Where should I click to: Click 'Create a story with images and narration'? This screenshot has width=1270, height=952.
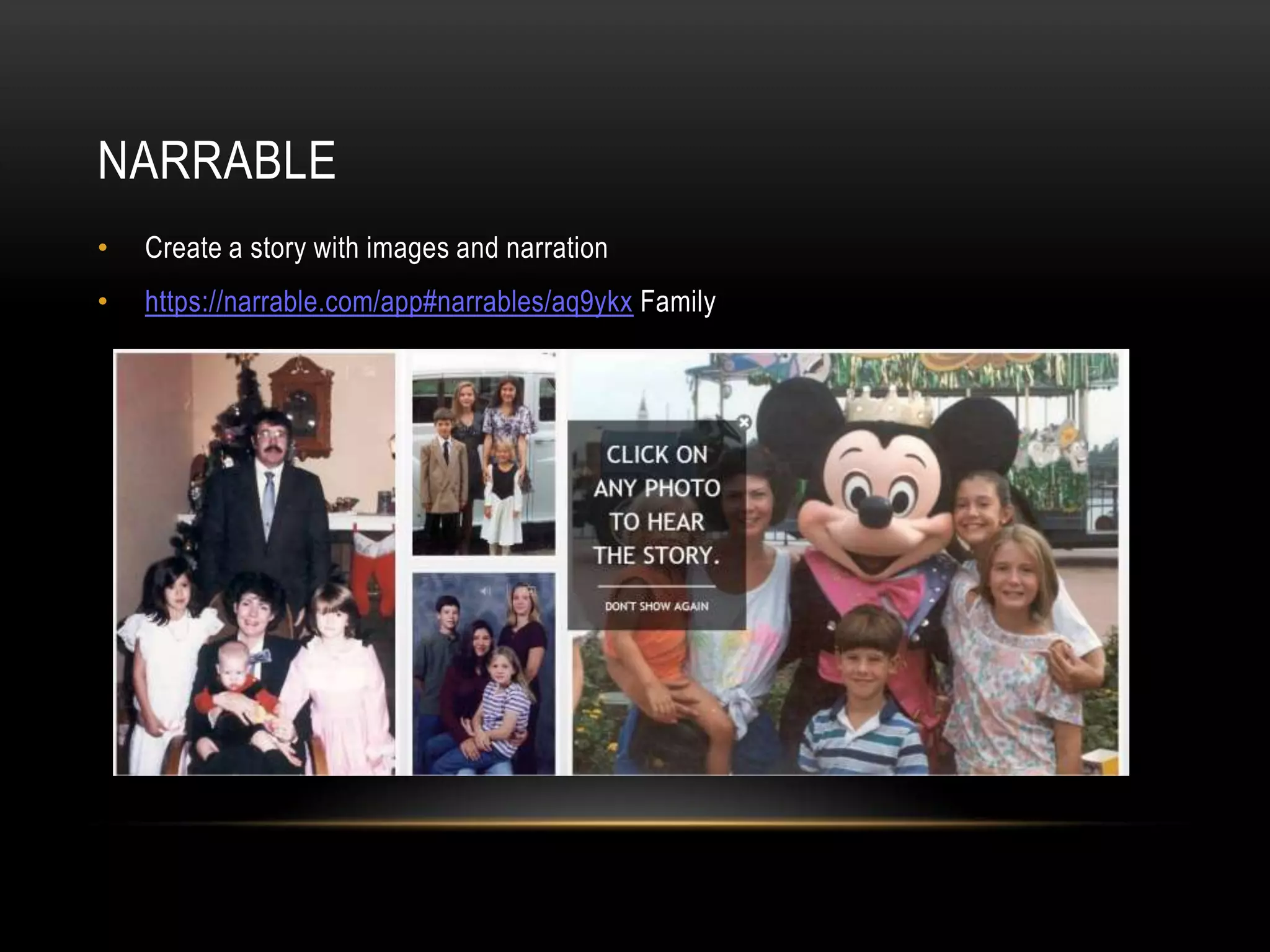pos(376,248)
